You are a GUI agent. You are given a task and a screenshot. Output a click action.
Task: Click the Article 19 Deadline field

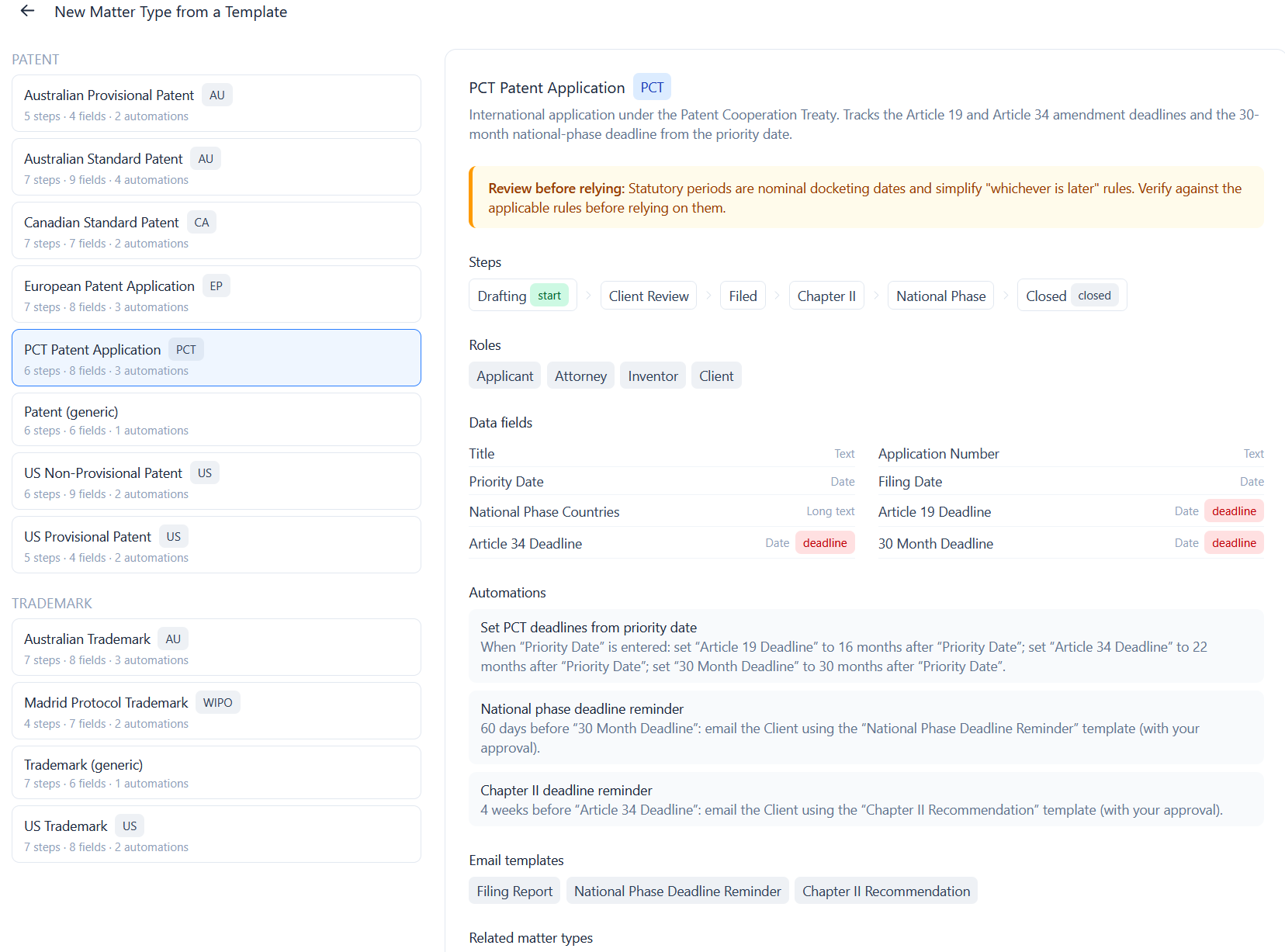(x=1071, y=511)
